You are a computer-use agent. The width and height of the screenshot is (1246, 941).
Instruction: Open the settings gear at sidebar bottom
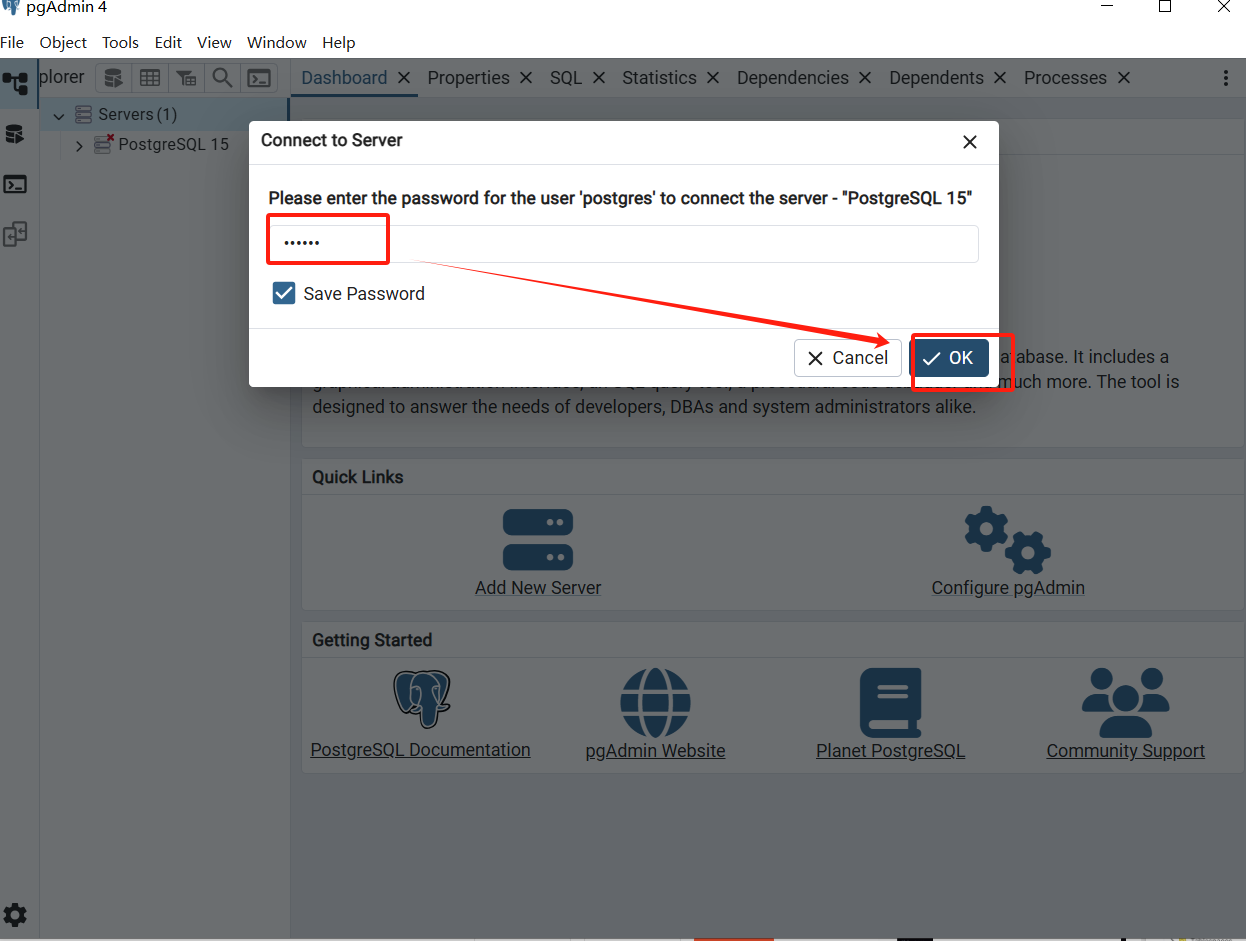15,914
